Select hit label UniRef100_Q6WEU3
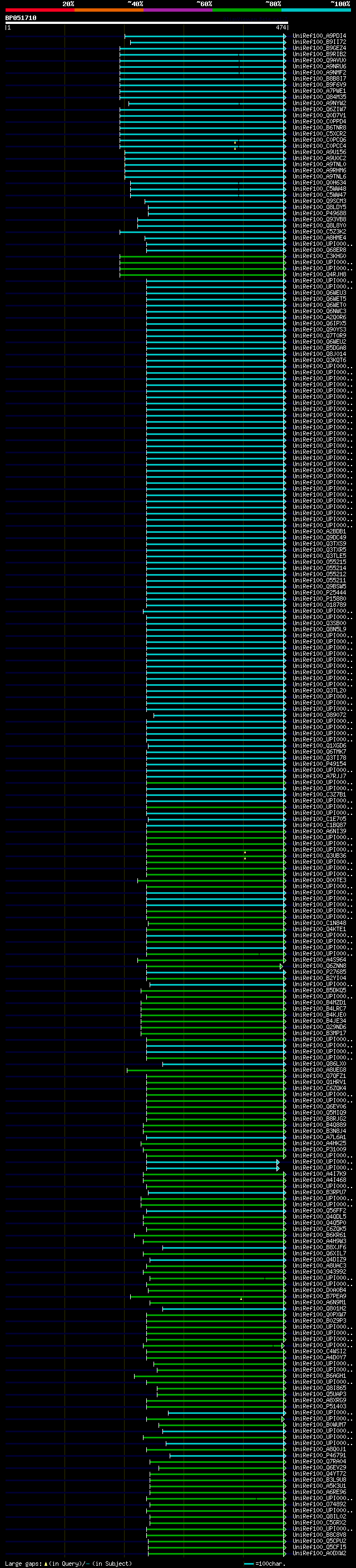Image resolution: width=356 pixels, height=1568 pixels. pos(319,293)
